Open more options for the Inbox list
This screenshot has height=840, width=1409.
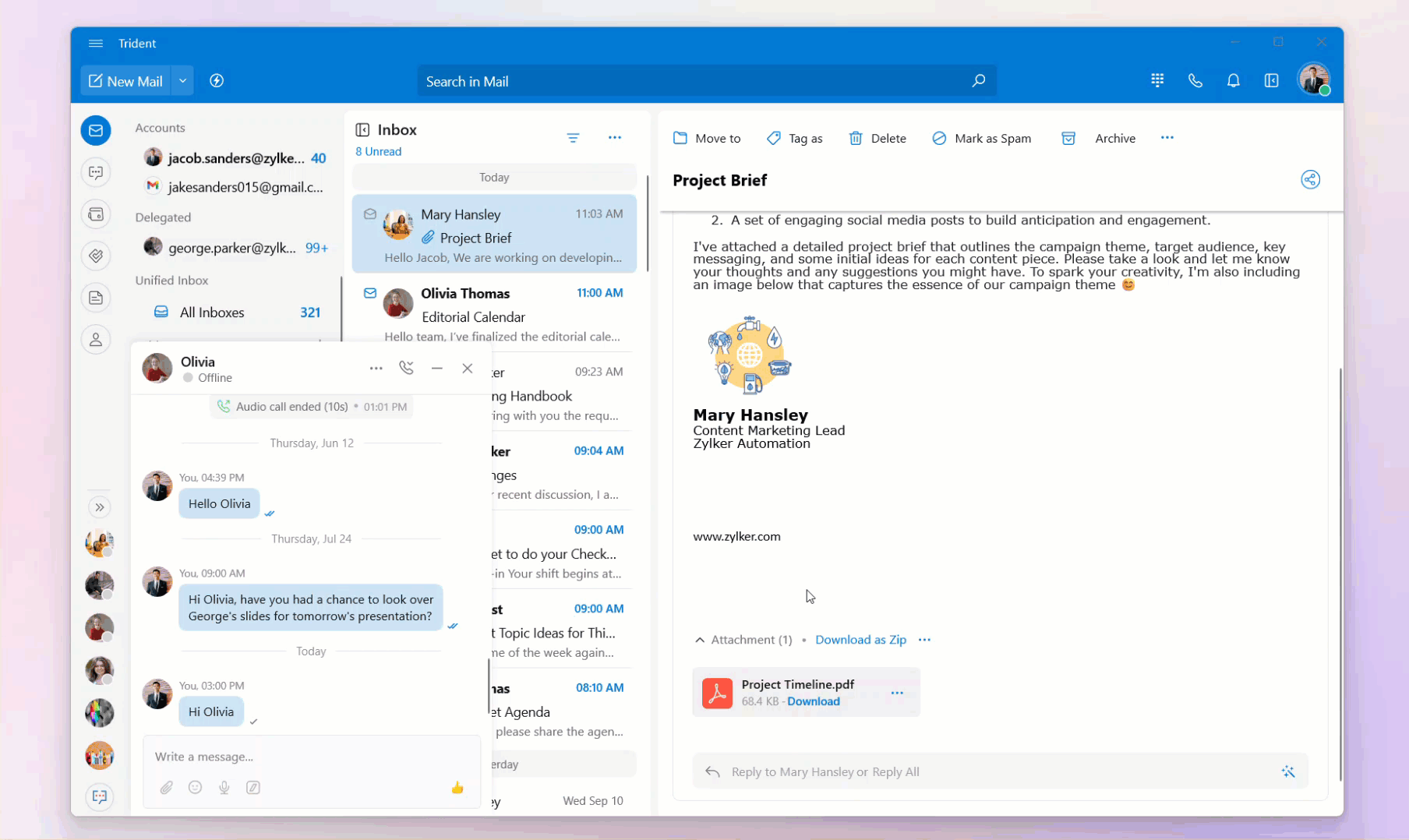615,138
